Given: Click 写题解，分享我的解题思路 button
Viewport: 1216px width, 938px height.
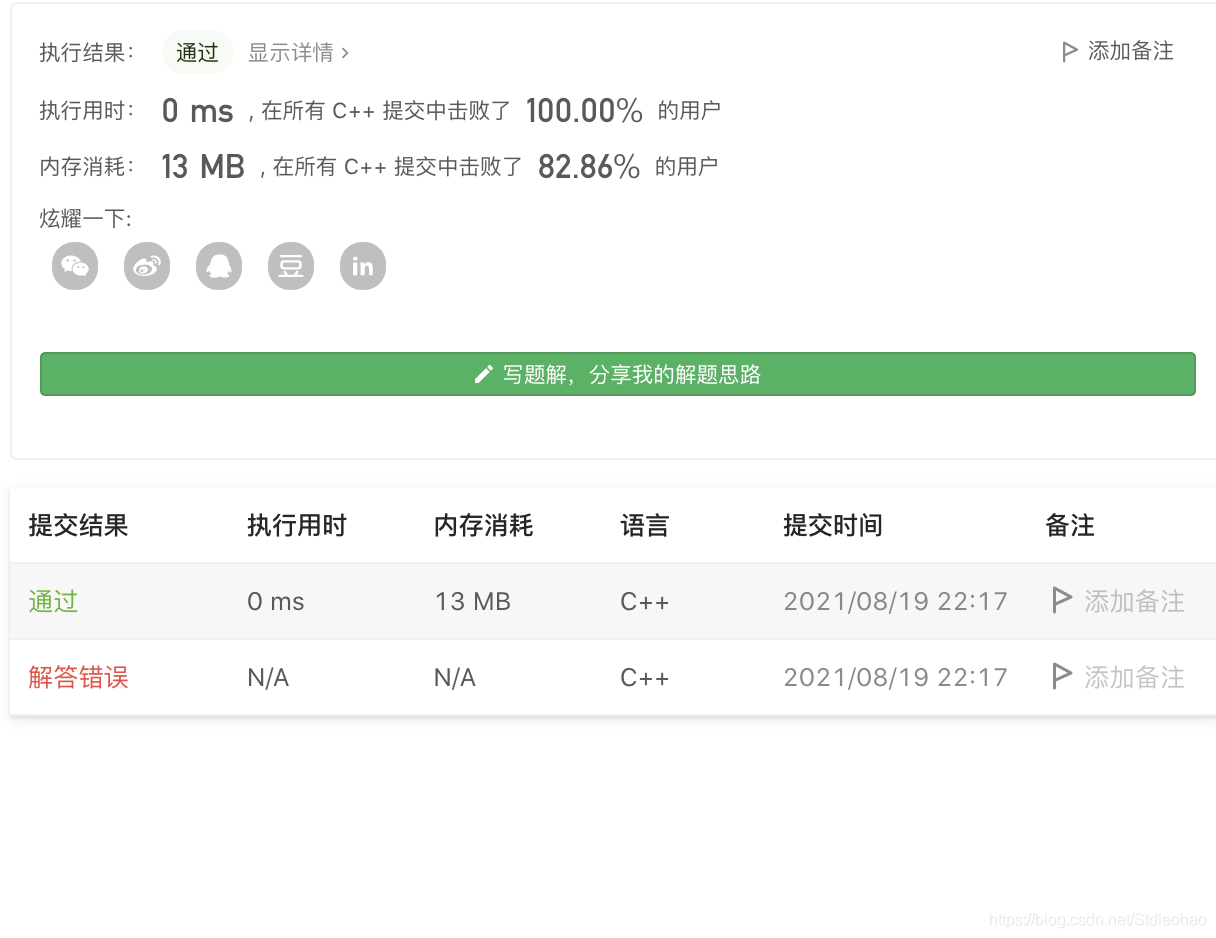Looking at the screenshot, I should pos(618,374).
